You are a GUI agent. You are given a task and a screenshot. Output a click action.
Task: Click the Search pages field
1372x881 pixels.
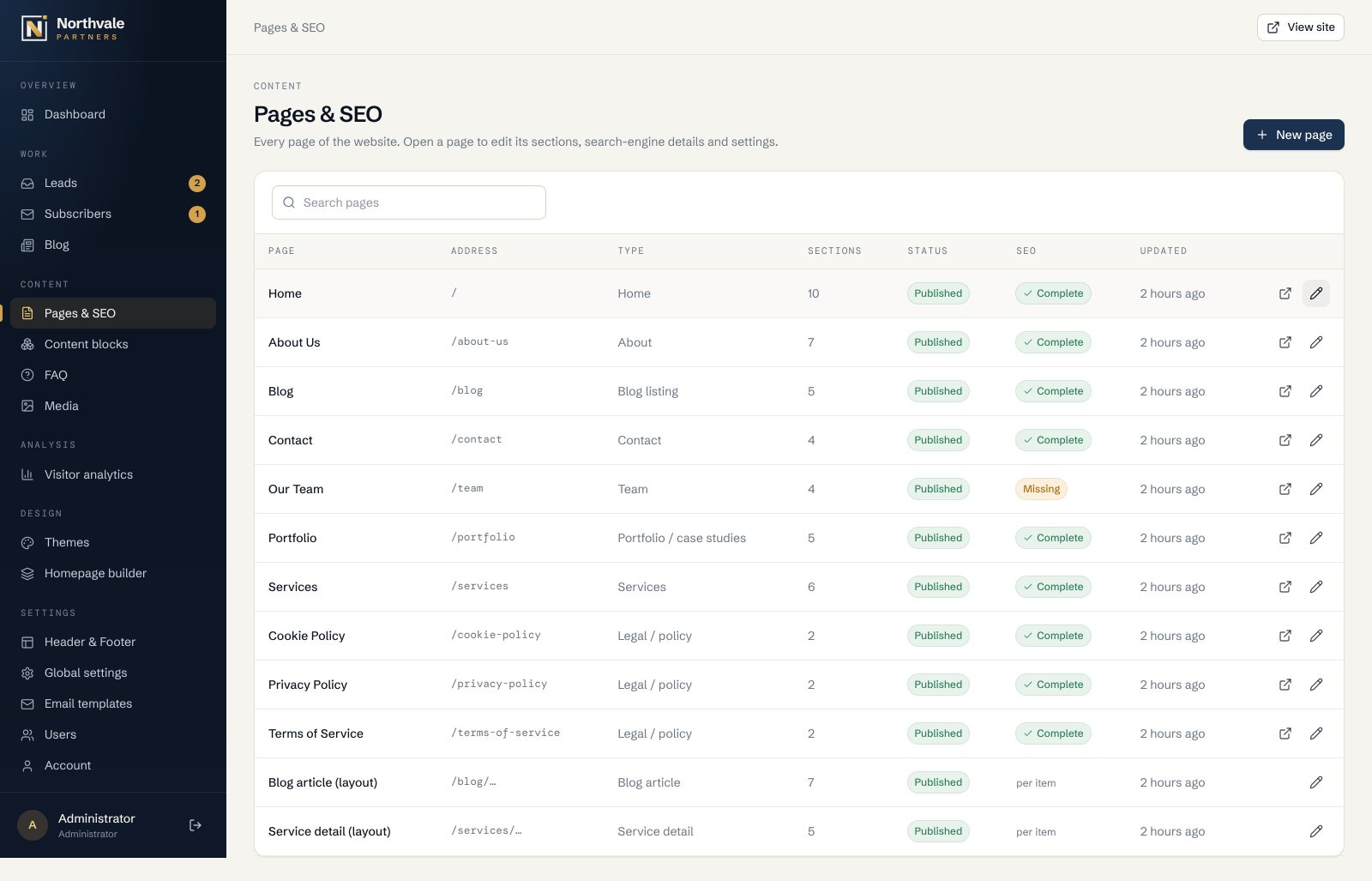coord(409,202)
